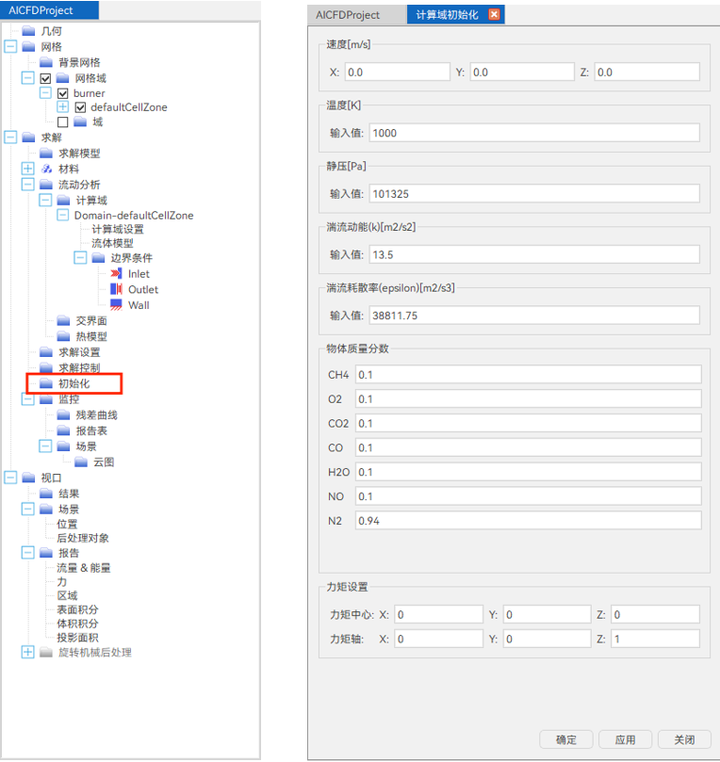The height and width of the screenshot is (762, 720).
Task: Click the 背景网格 folder icon
Action: click(x=46, y=62)
